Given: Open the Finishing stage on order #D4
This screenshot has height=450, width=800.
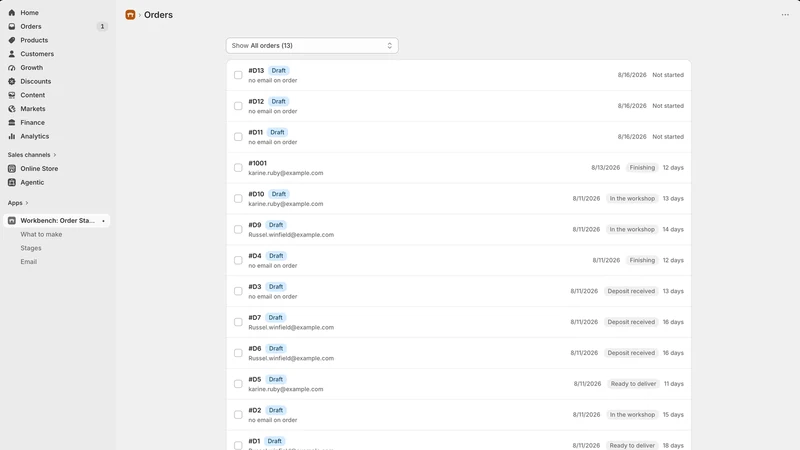Looking at the screenshot, I should click(x=642, y=260).
